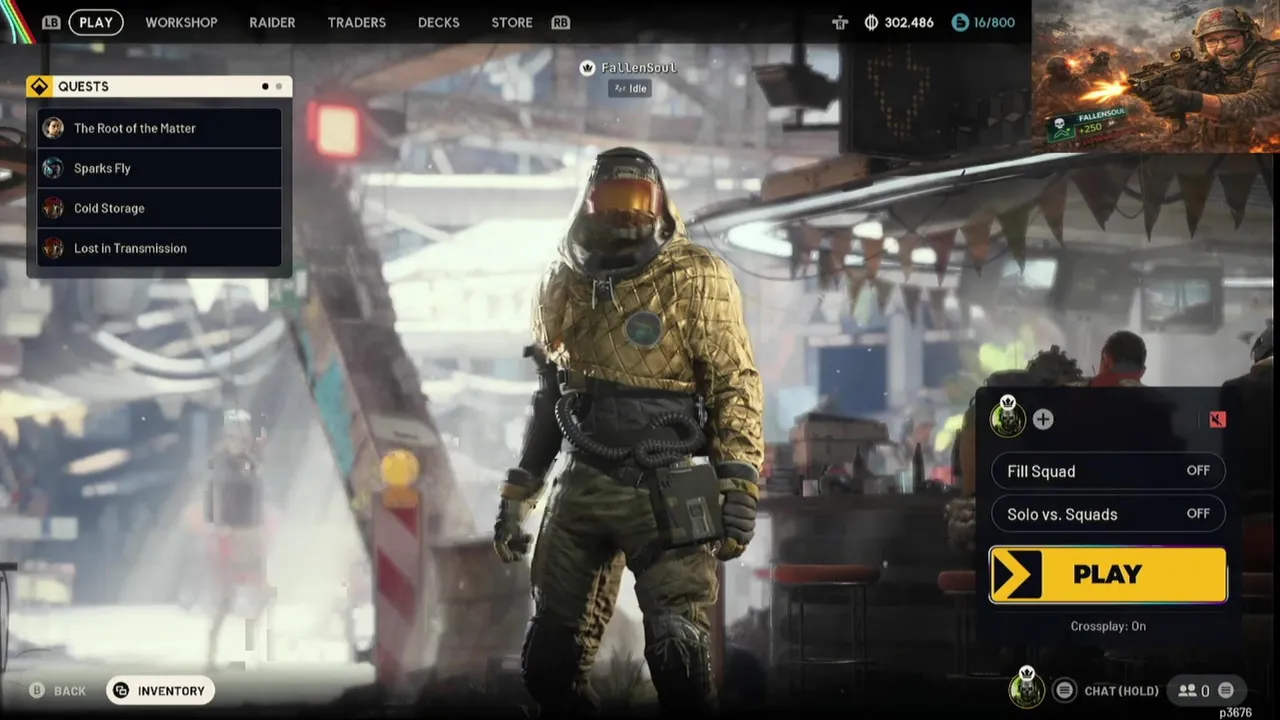
Task: Select the 302.486 coin balance
Action: pos(909,22)
